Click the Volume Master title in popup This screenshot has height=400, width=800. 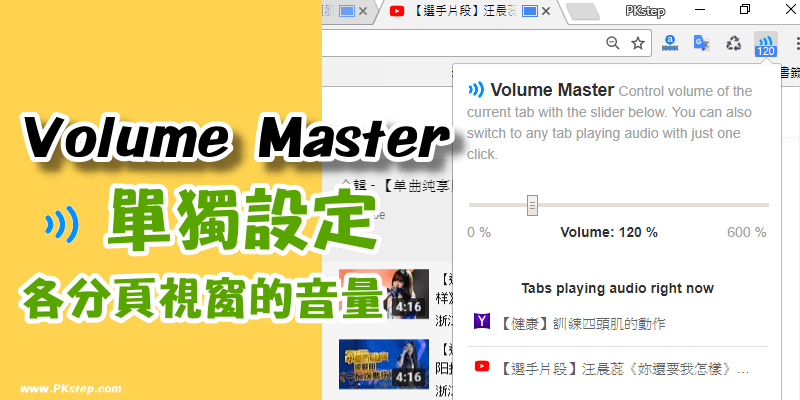552,90
